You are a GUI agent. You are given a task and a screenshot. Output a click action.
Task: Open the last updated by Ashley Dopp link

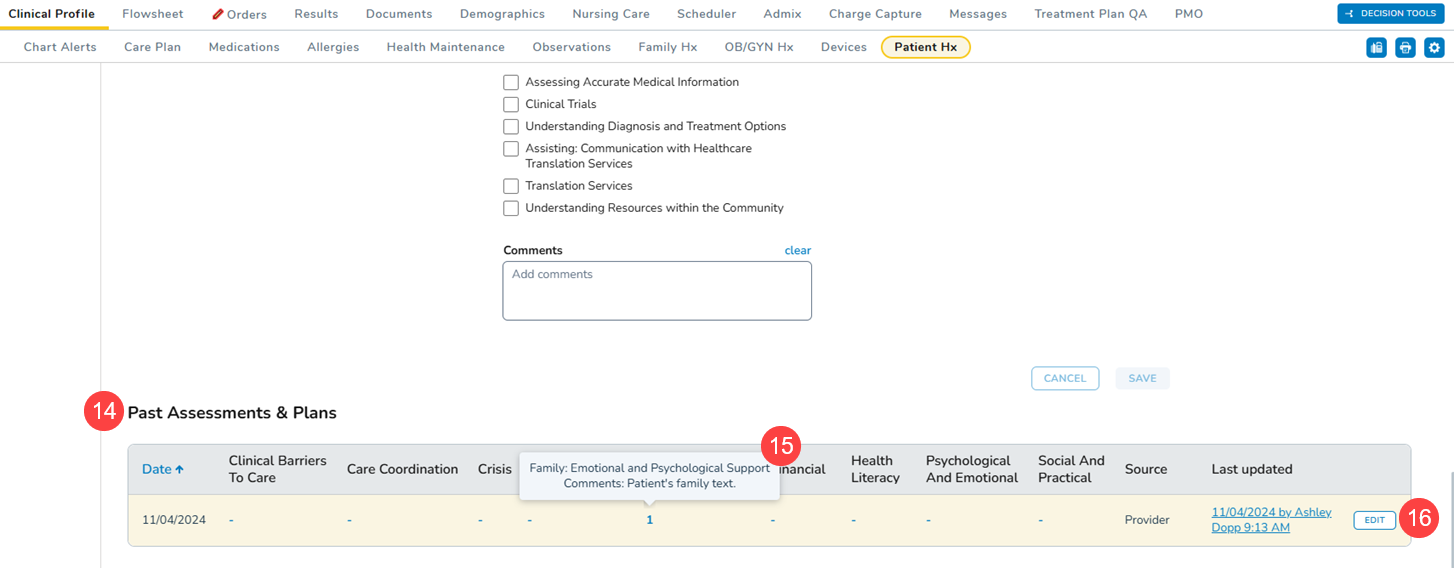click(x=1270, y=520)
